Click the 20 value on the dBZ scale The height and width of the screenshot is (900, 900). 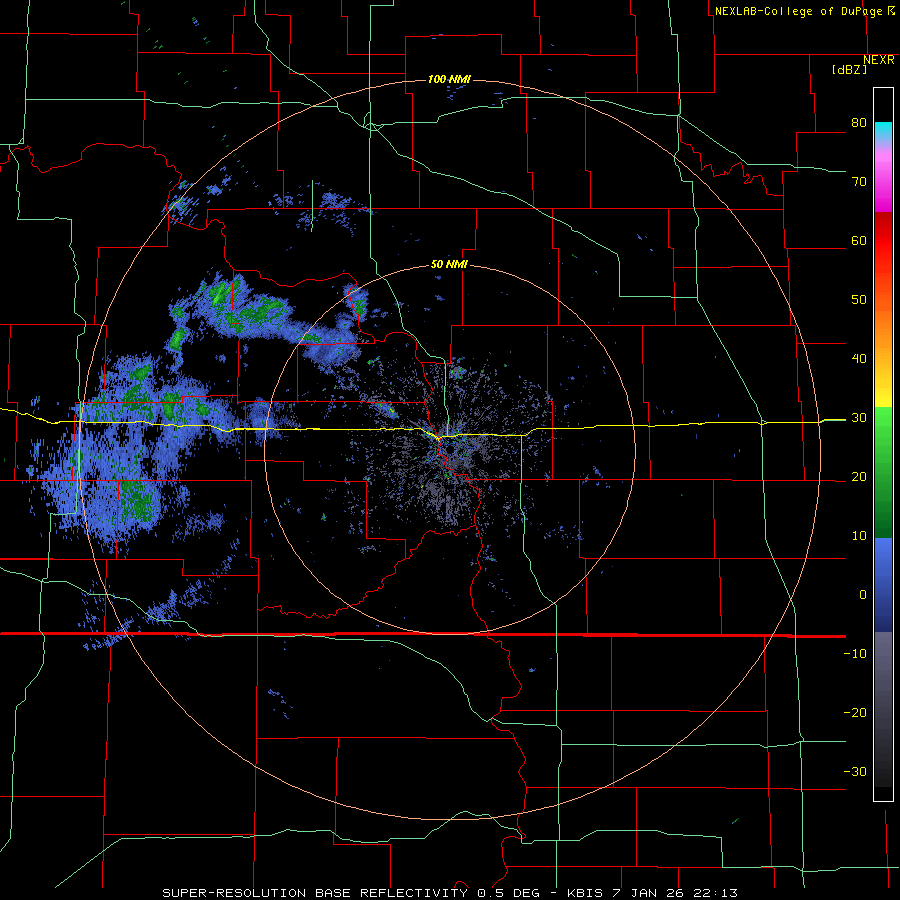click(859, 476)
